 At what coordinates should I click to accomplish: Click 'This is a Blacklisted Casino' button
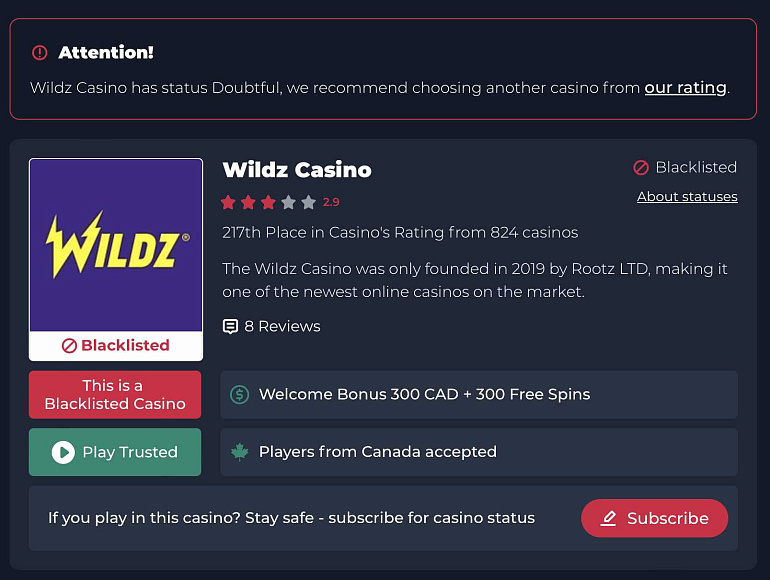pyautogui.click(x=115, y=395)
